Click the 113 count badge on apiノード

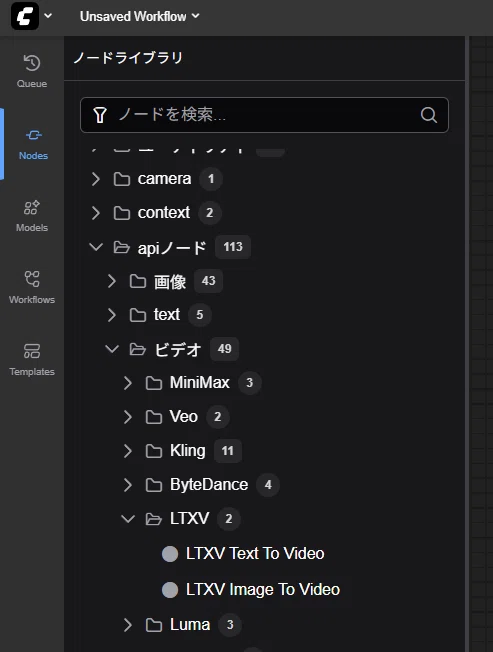[x=233, y=247]
